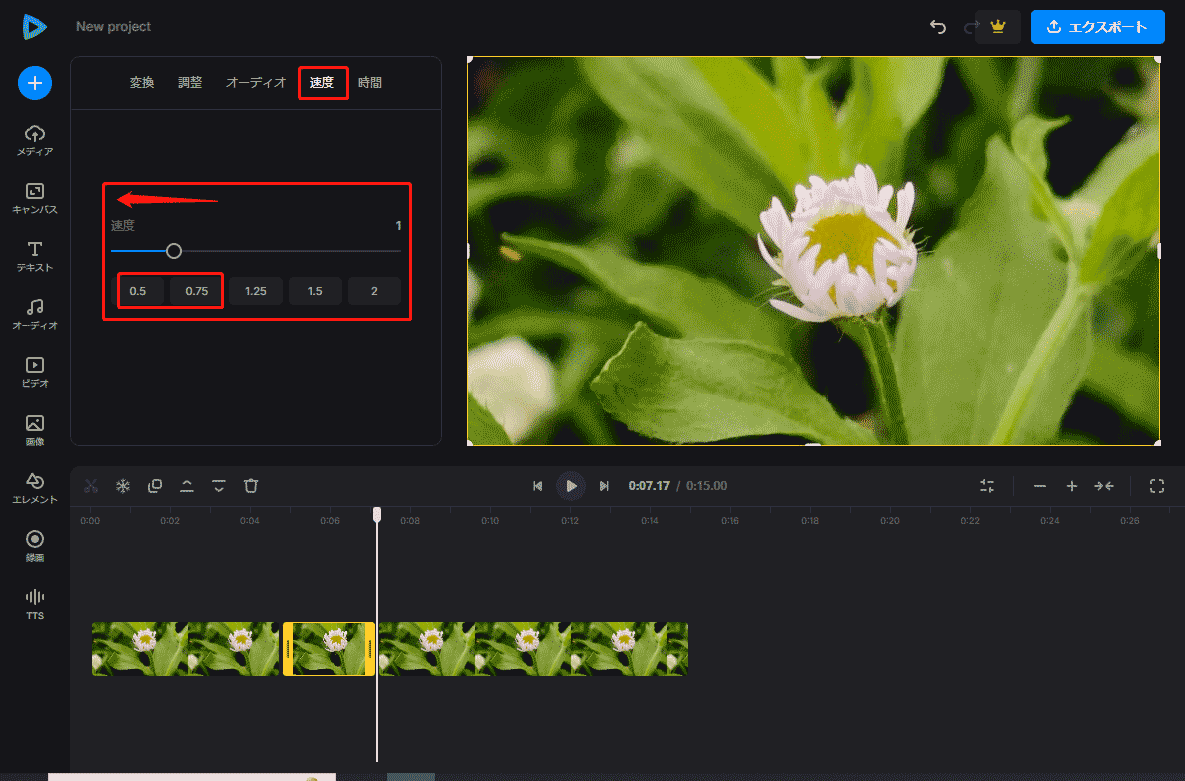Click the flower video preview canvas
This screenshot has width=1185, height=781.
coord(813,251)
